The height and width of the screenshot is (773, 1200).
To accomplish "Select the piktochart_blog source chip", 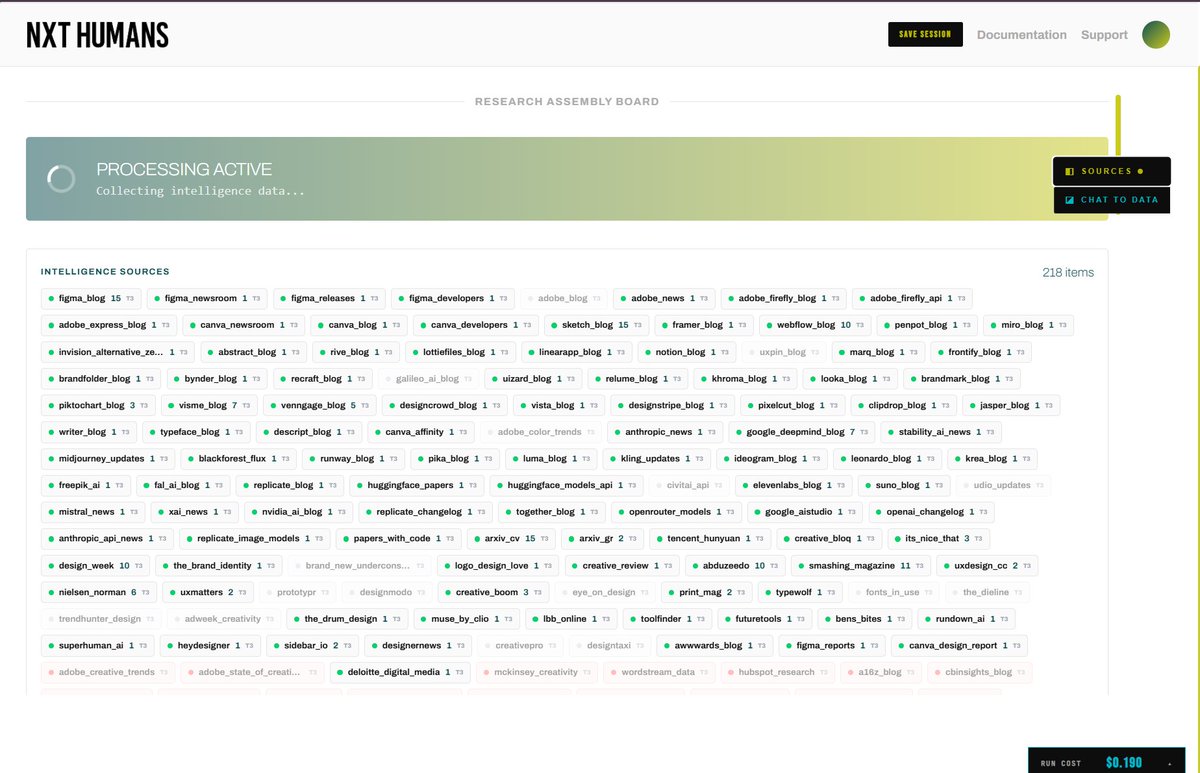I will tap(98, 405).
